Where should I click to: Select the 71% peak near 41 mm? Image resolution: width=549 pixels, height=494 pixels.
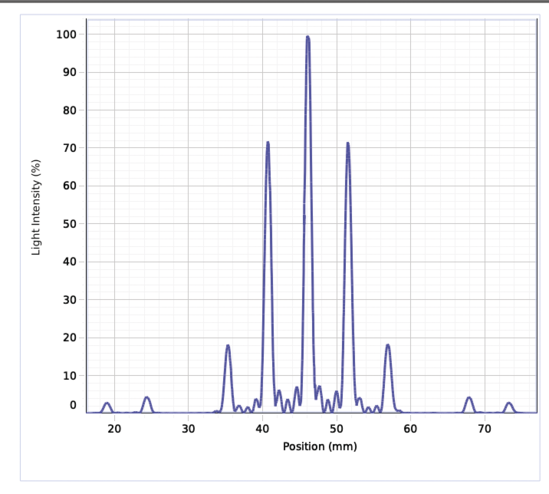point(268,144)
